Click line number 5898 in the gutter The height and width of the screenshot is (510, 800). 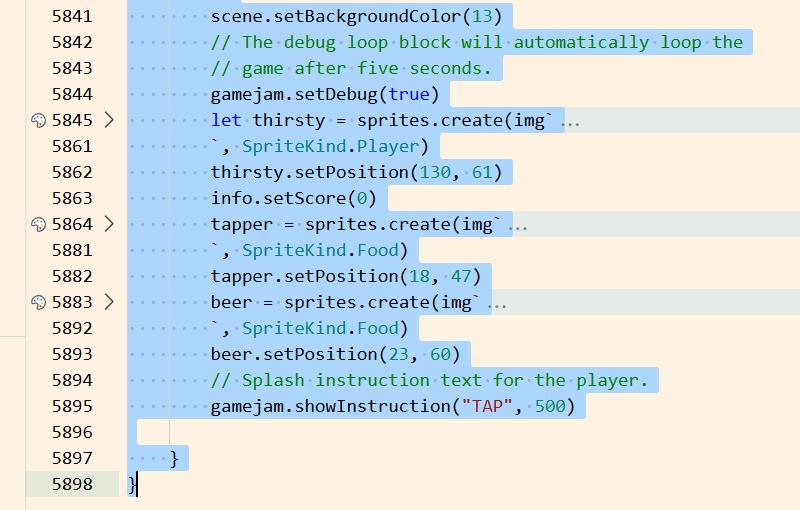[70, 484]
